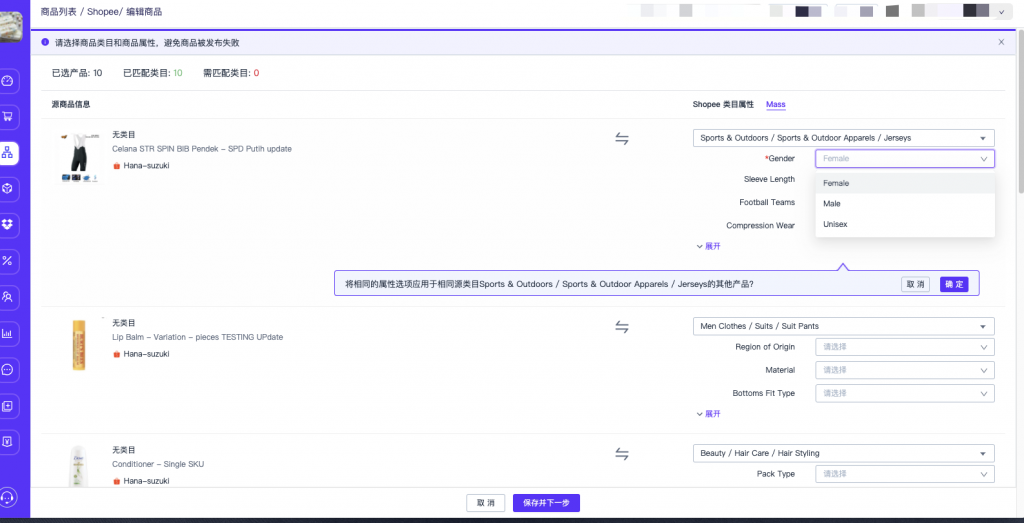Click 确定 in the apply-attributes popup
This screenshot has height=523, width=1024.
[954, 284]
